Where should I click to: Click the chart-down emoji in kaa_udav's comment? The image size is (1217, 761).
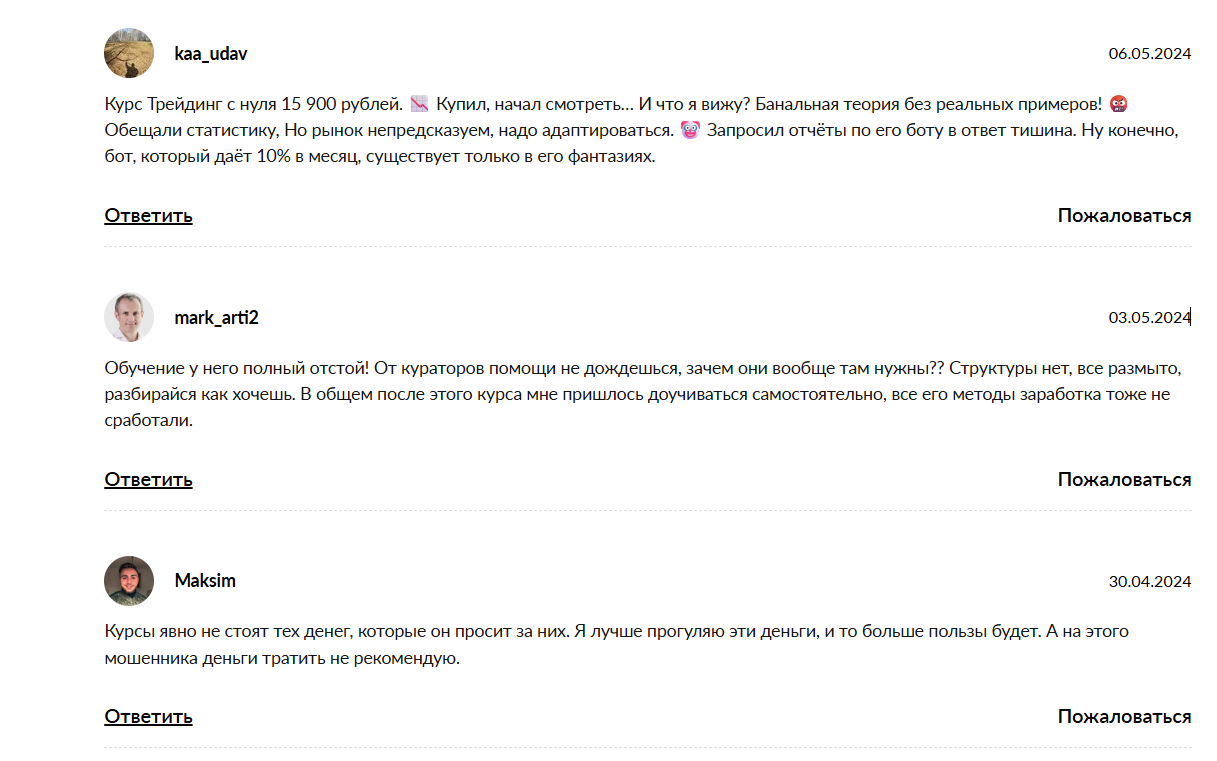(x=419, y=103)
